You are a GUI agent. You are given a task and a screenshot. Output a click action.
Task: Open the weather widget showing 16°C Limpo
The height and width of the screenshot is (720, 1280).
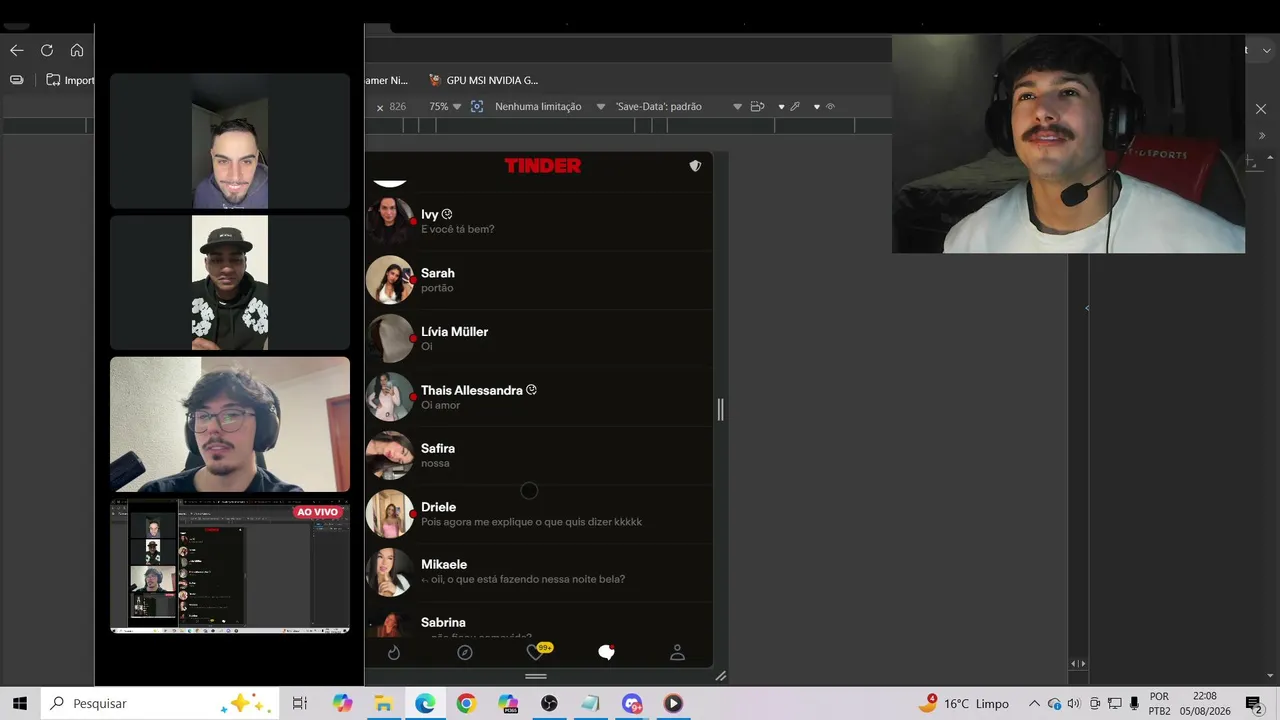[x=964, y=703]
